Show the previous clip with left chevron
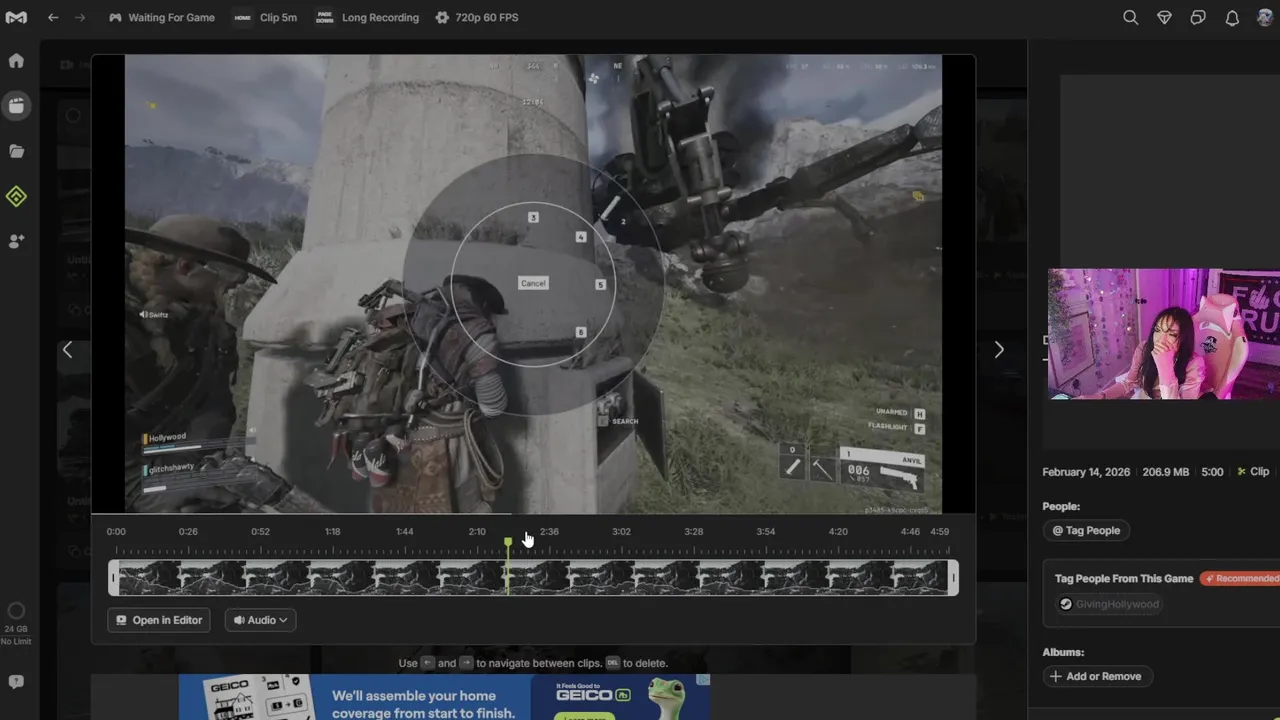This screenshot has height=720, width=1280. tap(67, 350)
